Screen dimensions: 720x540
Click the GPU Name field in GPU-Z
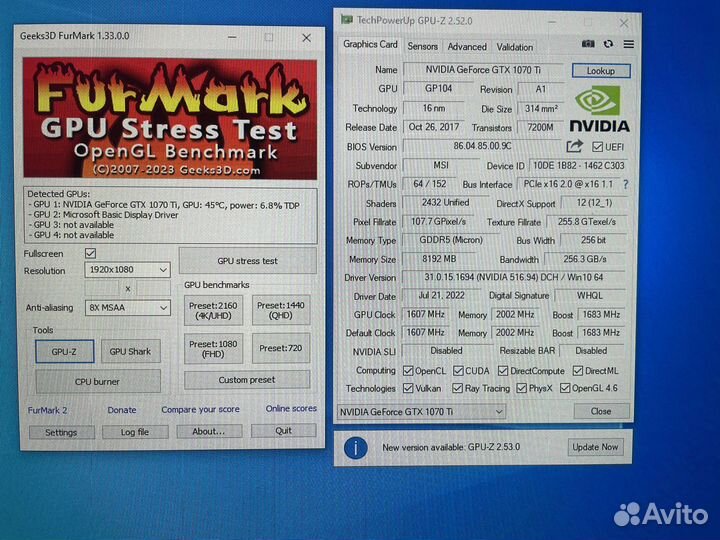(483, 70)
